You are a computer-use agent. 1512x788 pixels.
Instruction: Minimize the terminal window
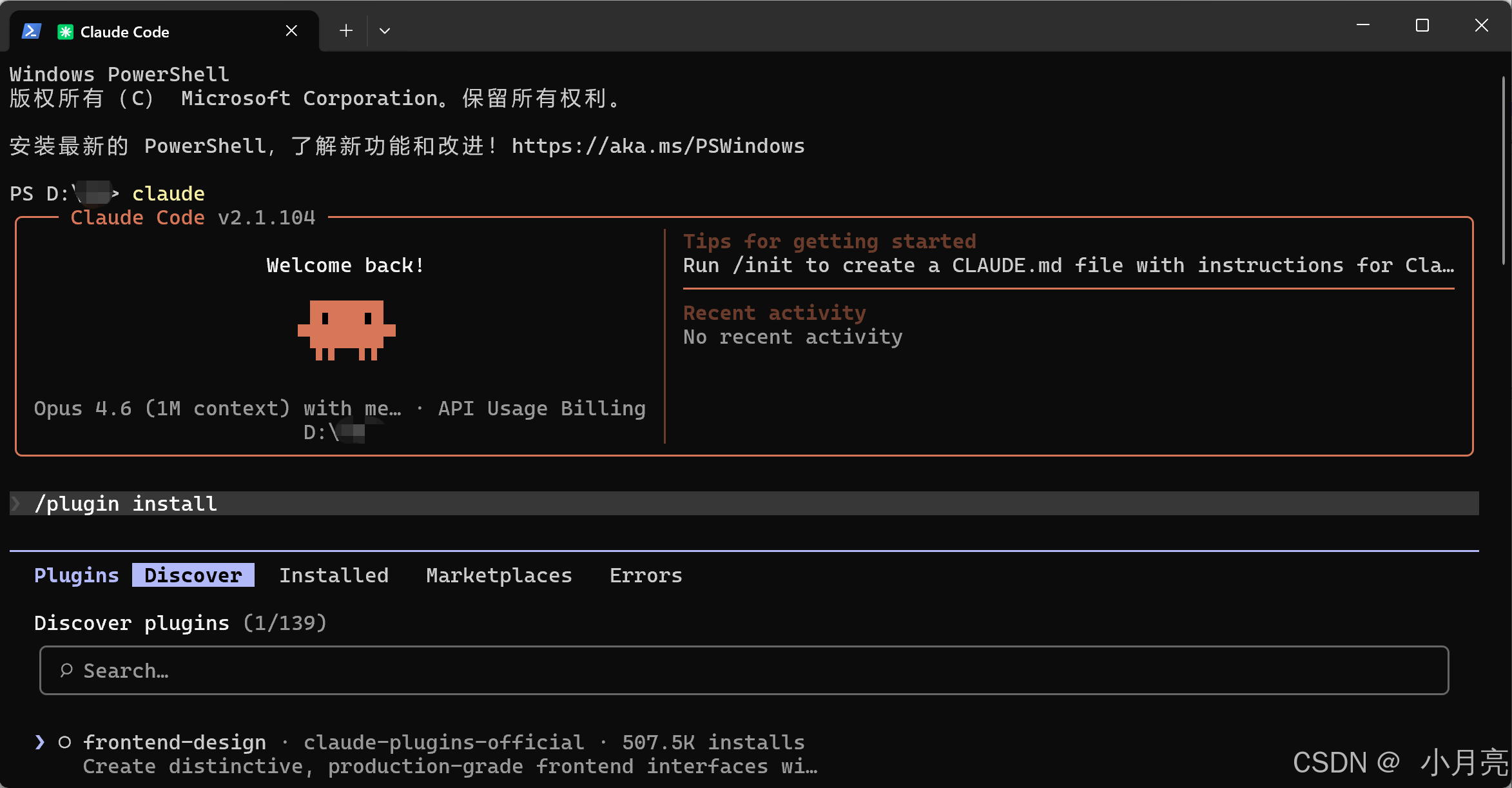1363,25
